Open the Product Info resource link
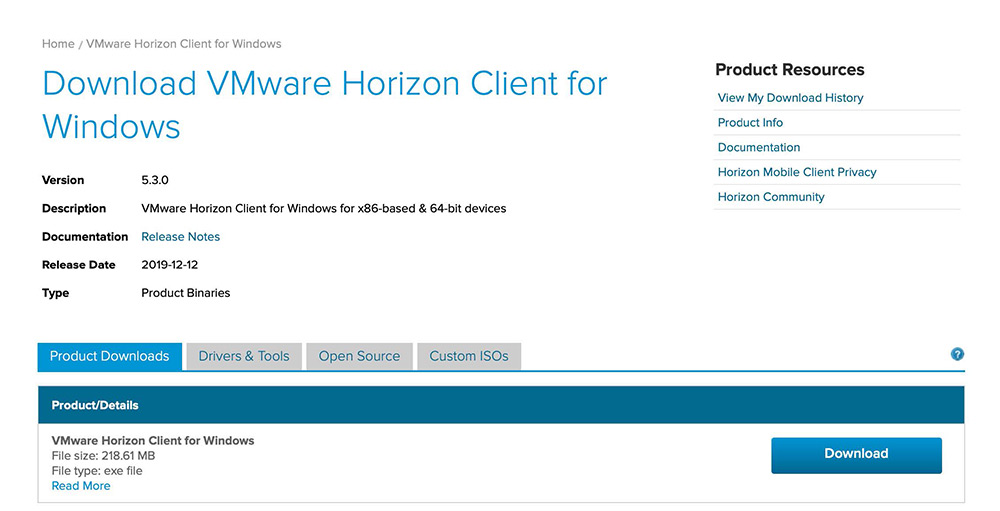Viewport: 1000px width, 511px height. coord(750,122)
